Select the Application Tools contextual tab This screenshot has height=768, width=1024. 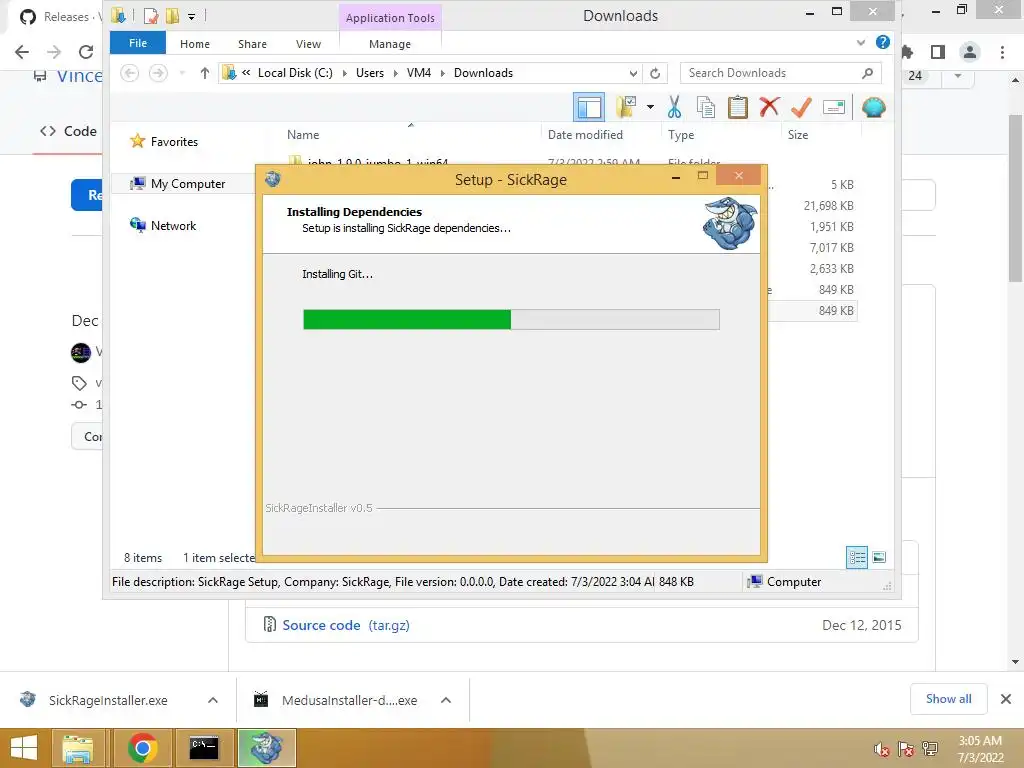[x=390, y=18]
